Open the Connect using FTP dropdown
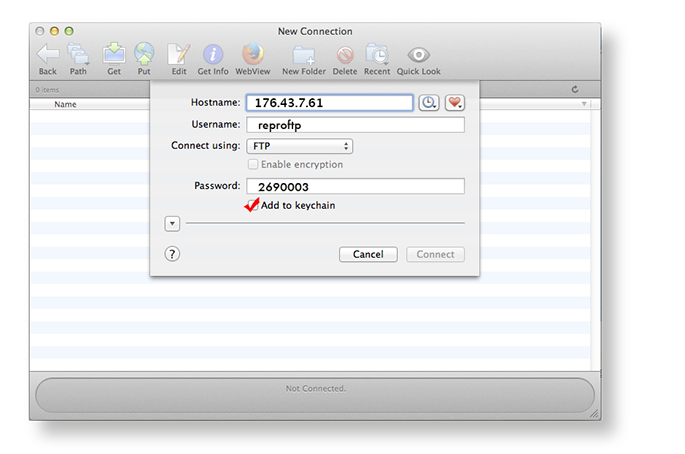 [300, 146]
